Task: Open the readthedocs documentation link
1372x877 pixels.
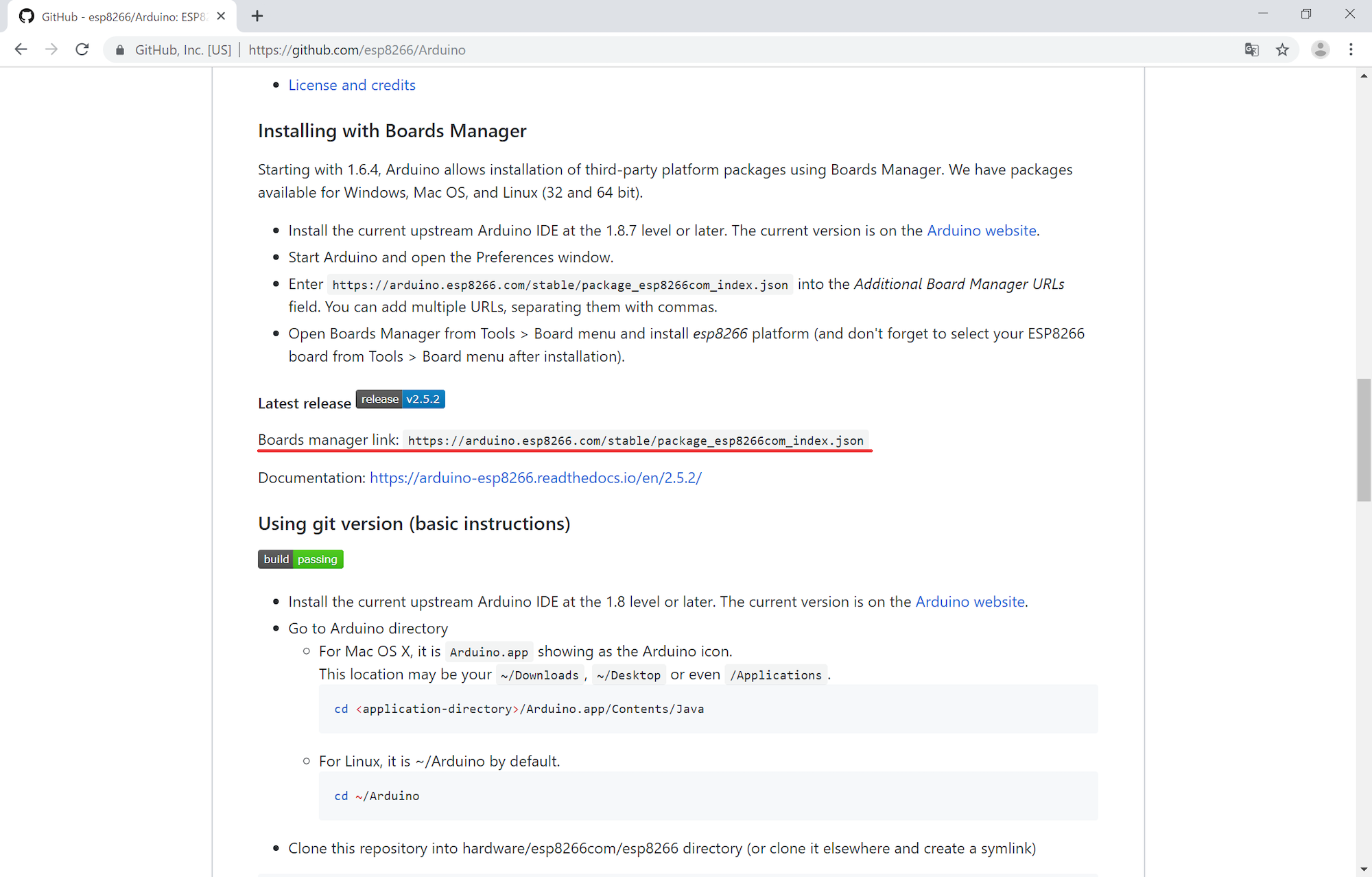Action: (535, 478)
